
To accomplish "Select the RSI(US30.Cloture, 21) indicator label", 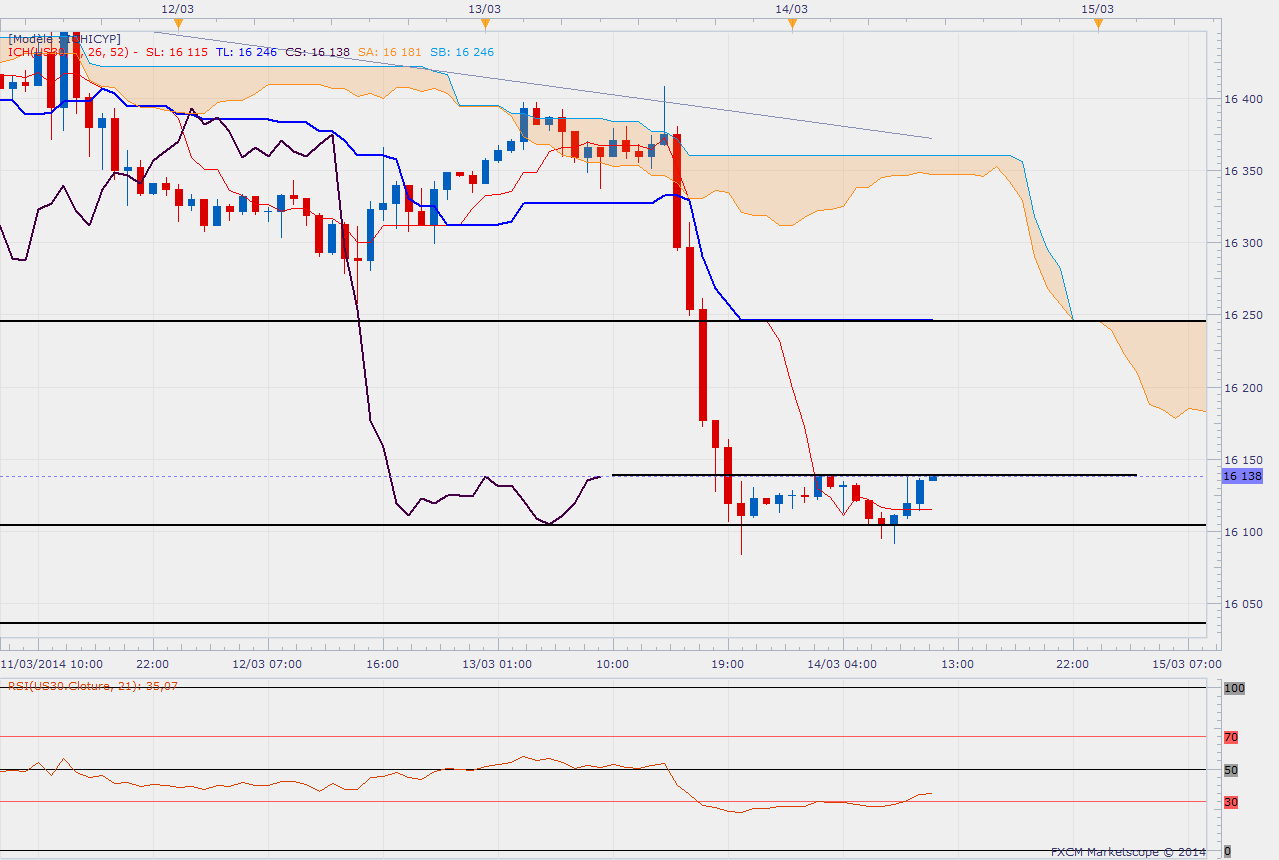I will click(93, 685).
